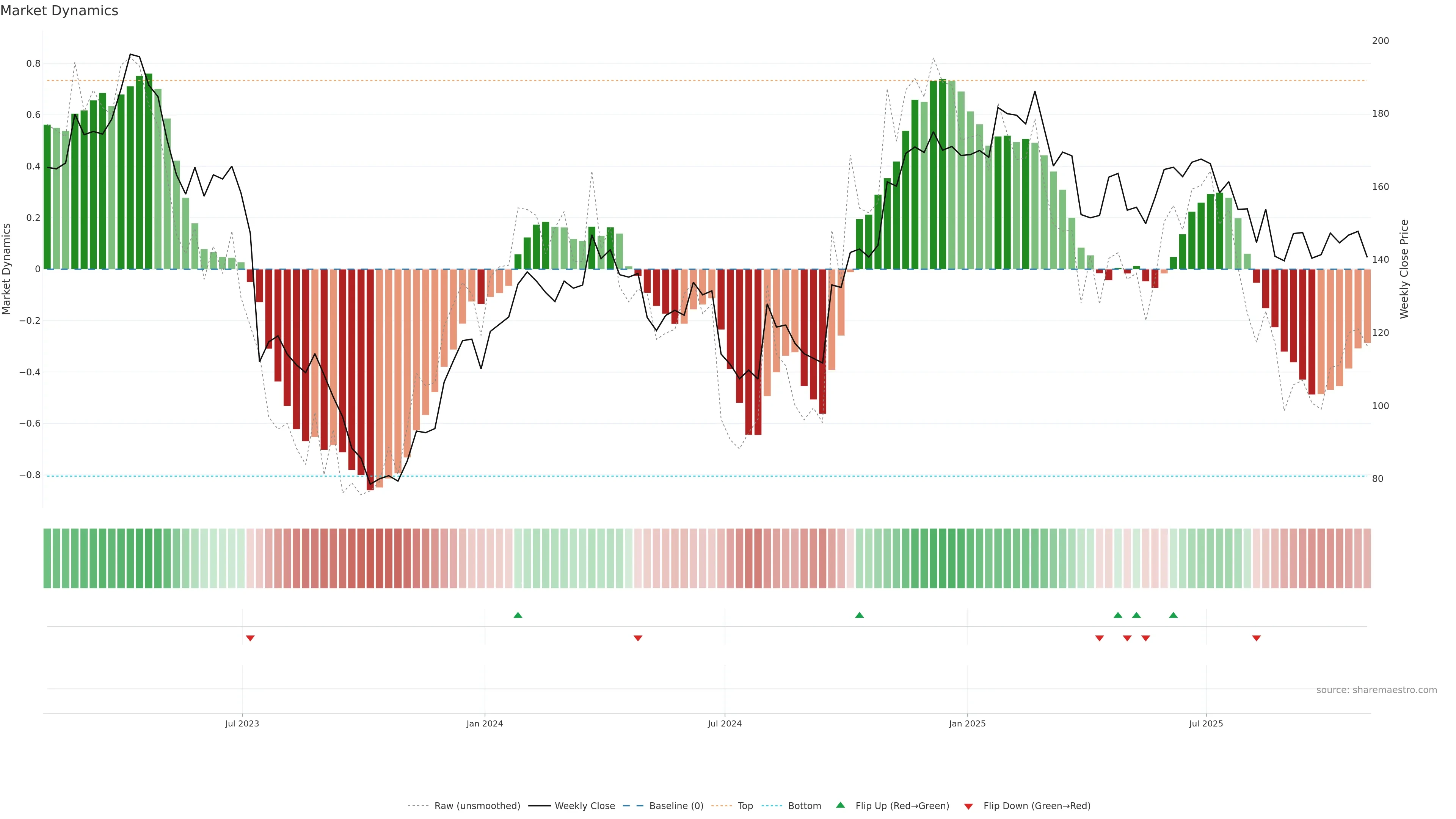Click the Flip Up green triangle in legend
1456x819 pixels.
tap(841, 805)
